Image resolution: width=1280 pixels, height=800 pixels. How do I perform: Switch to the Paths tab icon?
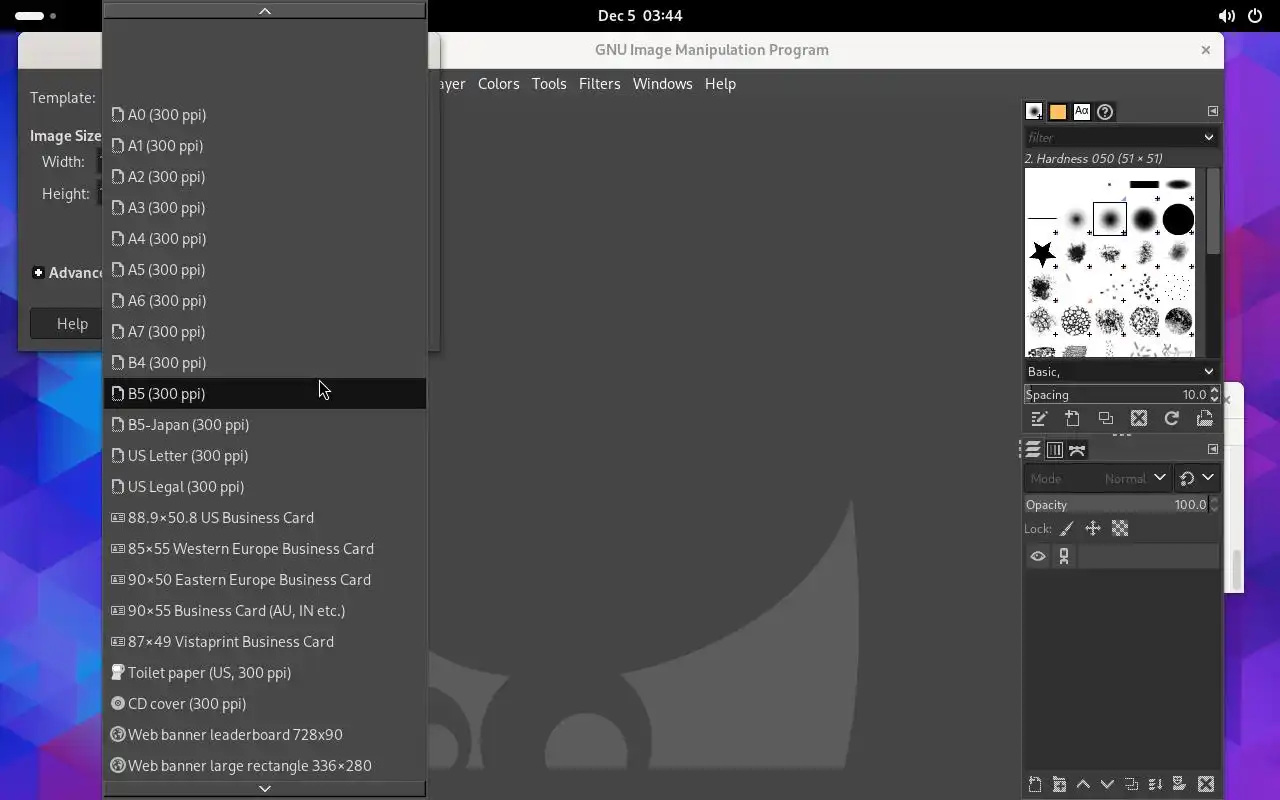pyautogui.click(x=1077, y=450)
